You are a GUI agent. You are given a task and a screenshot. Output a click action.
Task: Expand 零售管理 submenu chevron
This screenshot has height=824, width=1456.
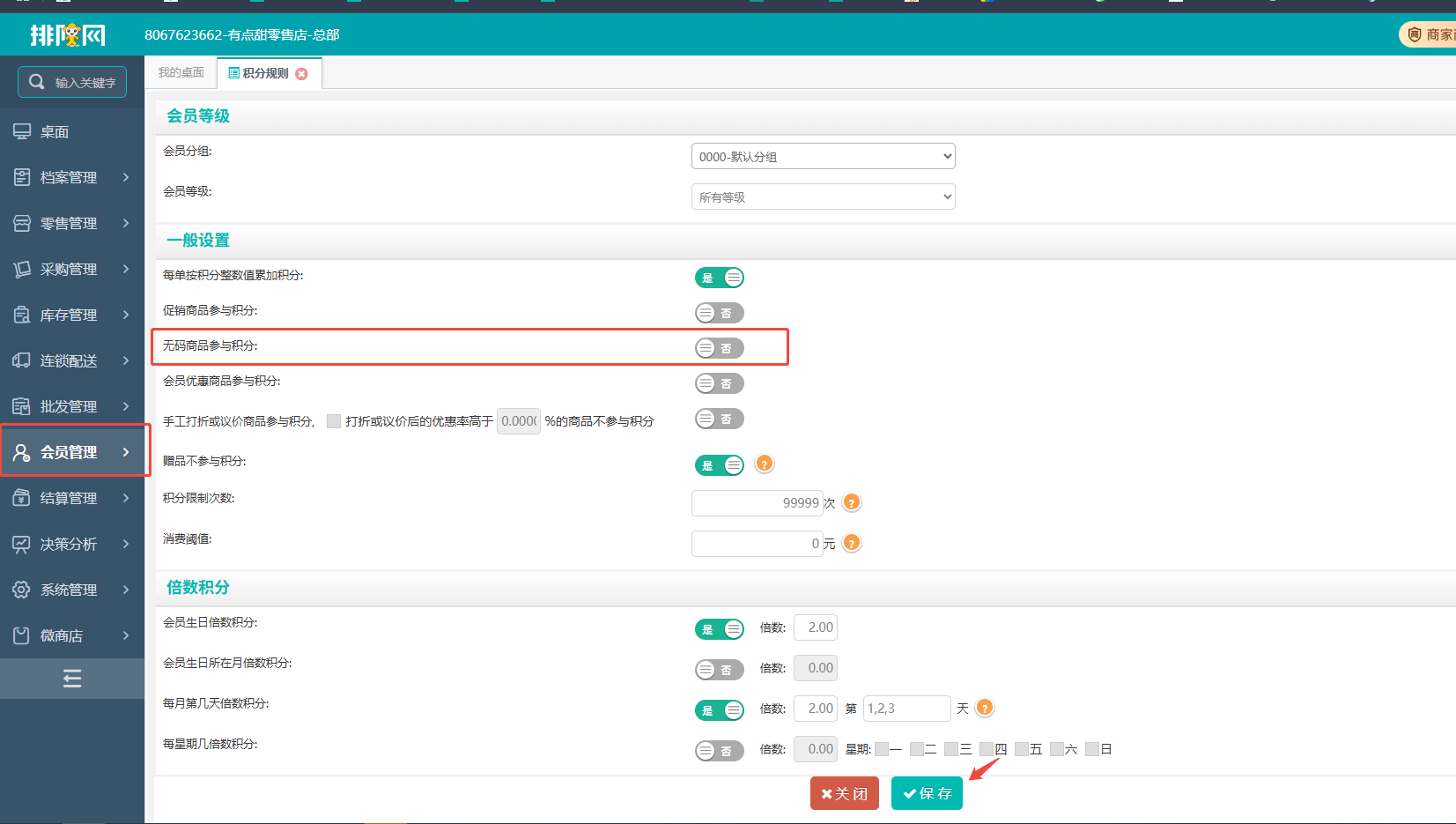coord(126,223)
